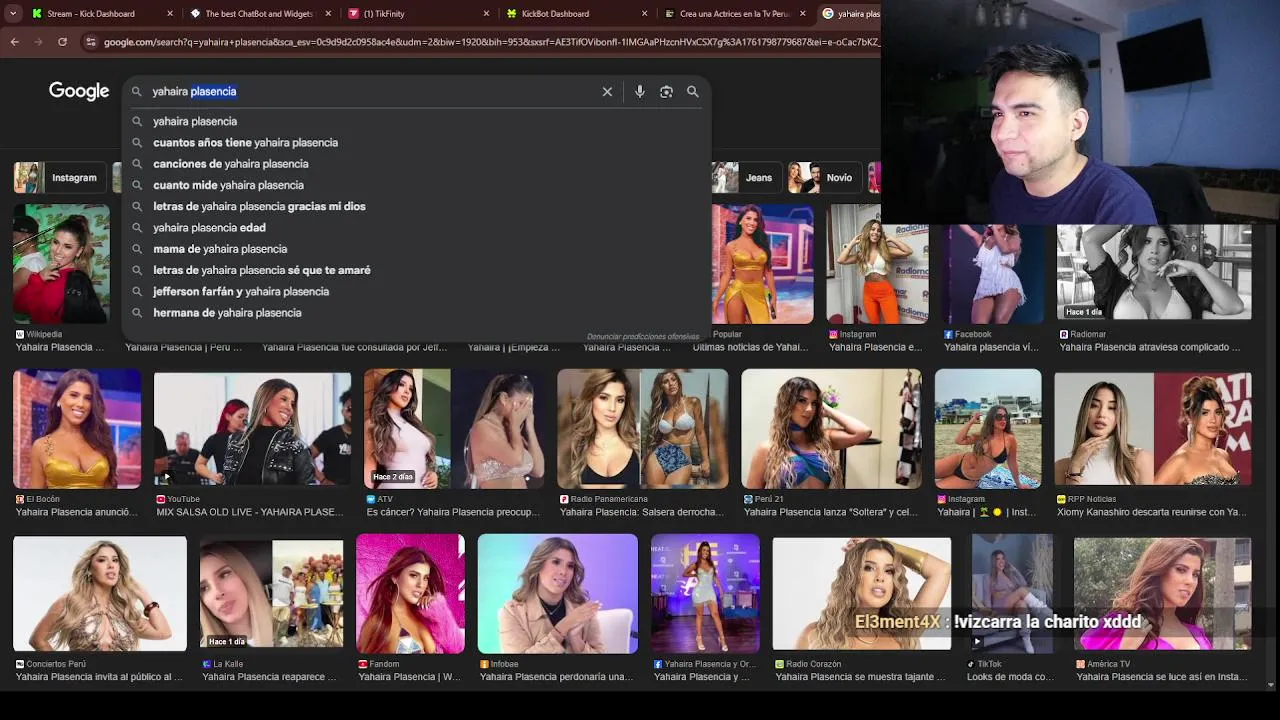1280x720 pixels.
Task: Select suggestion 'yahaira plasencia edad'
Action: tap(416, 228)
